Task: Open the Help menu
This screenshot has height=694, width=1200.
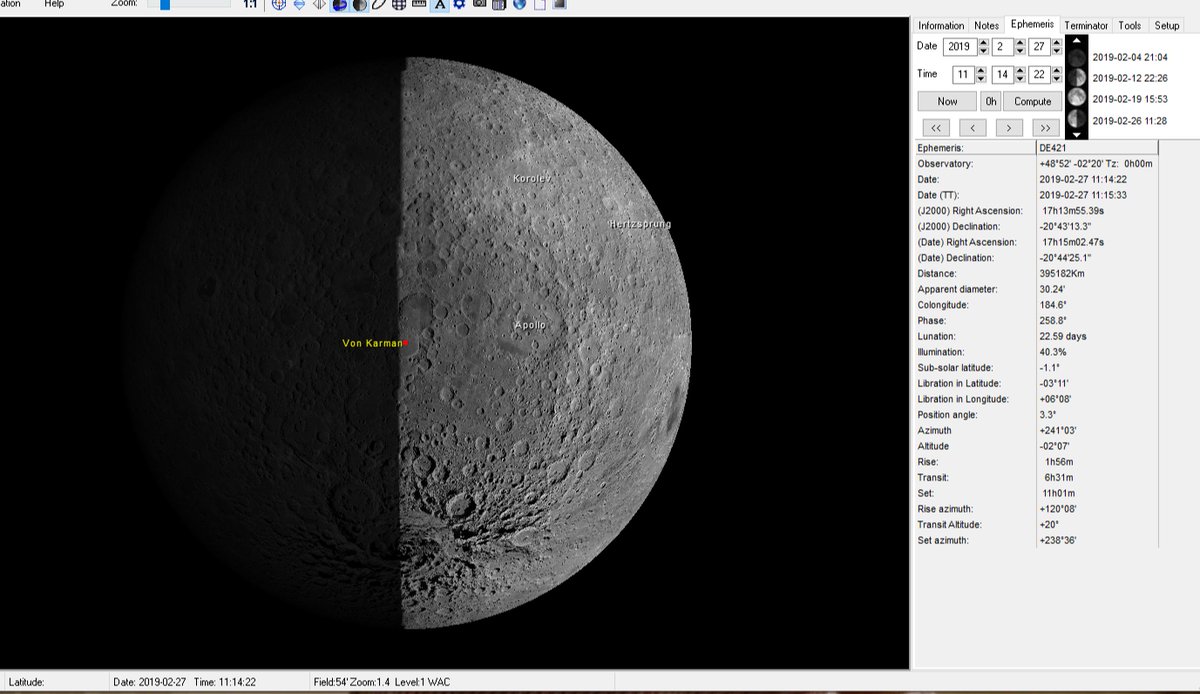Action: [54, 4]
